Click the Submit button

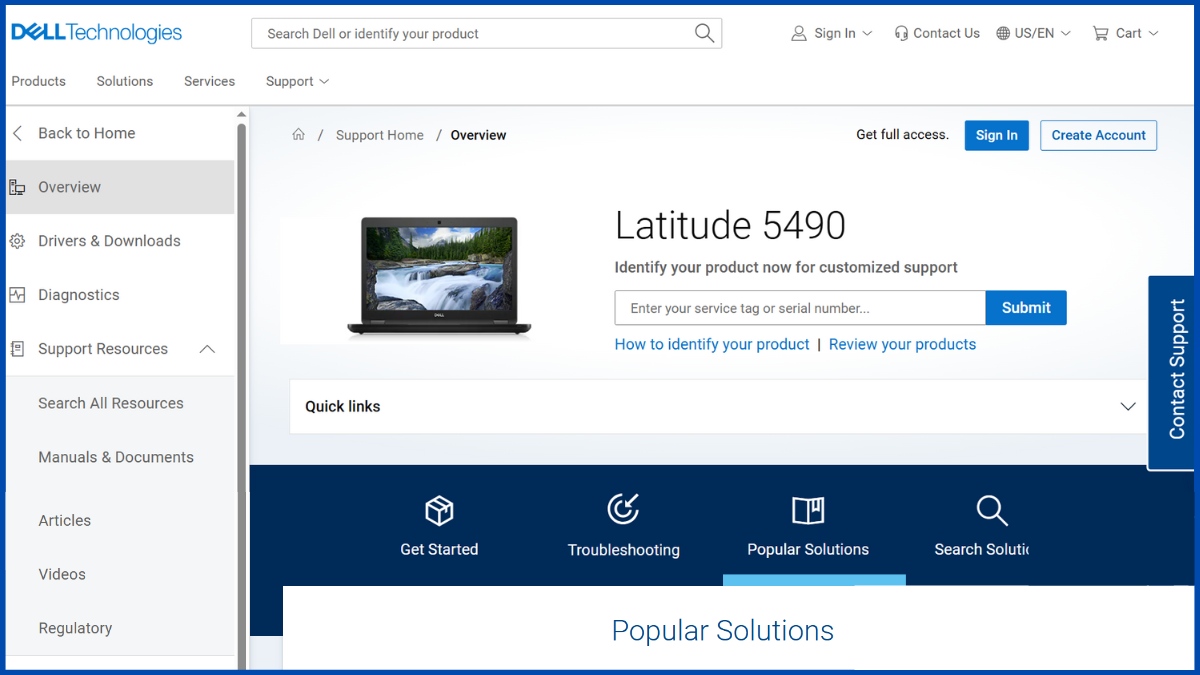coord(1025,307)
